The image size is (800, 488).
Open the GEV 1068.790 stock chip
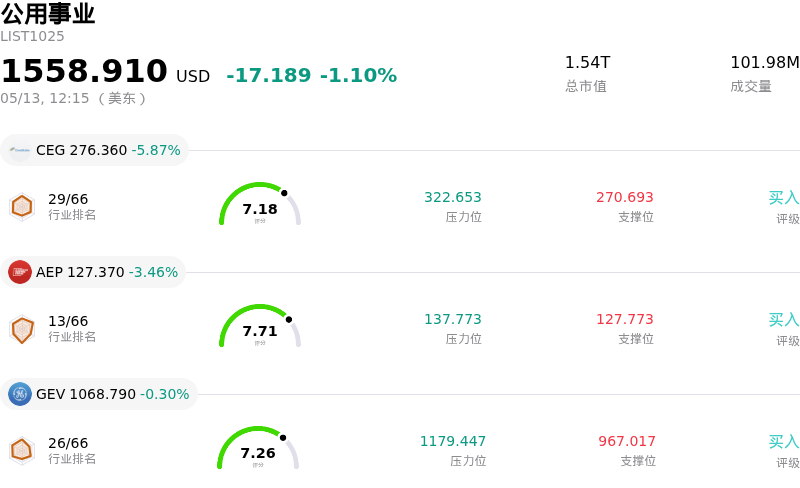[x=98, y=394]
